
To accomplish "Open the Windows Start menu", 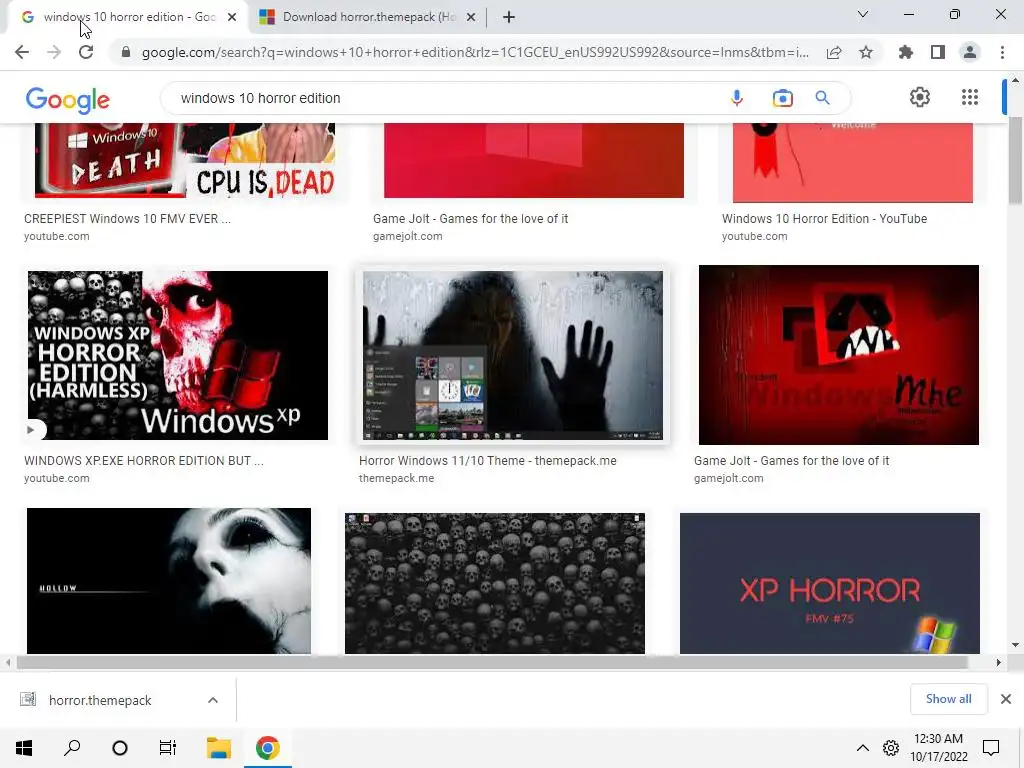I will (24, 748).
